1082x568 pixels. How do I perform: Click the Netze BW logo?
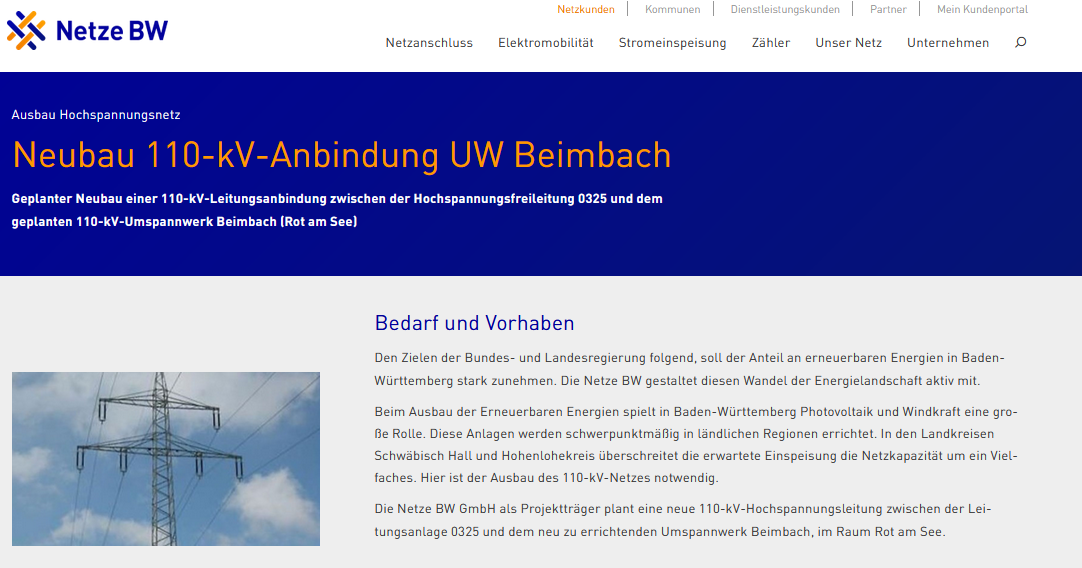tap(87, 30)
